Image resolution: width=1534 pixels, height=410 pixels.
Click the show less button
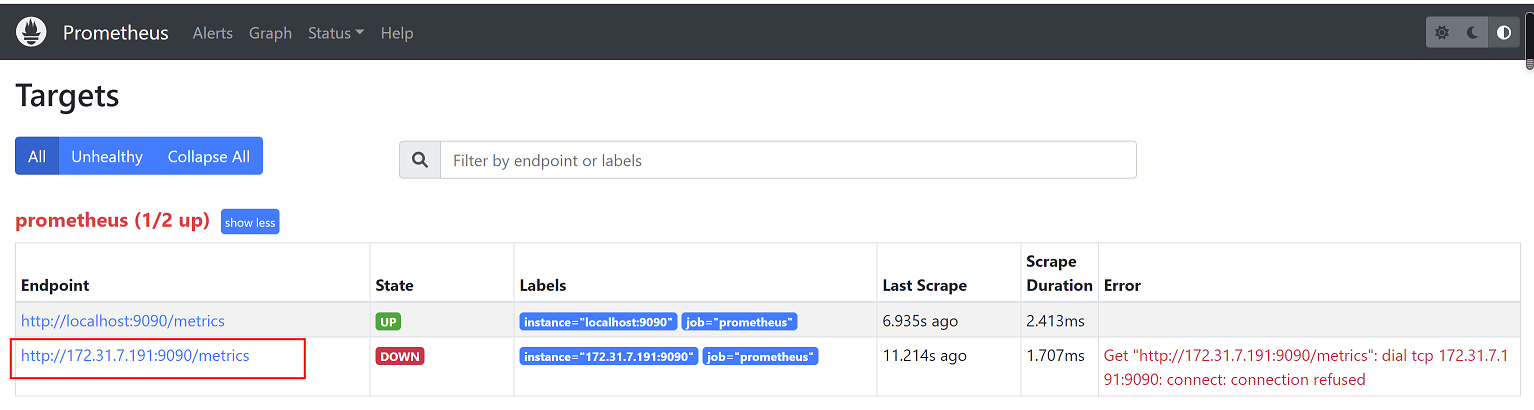250,222
